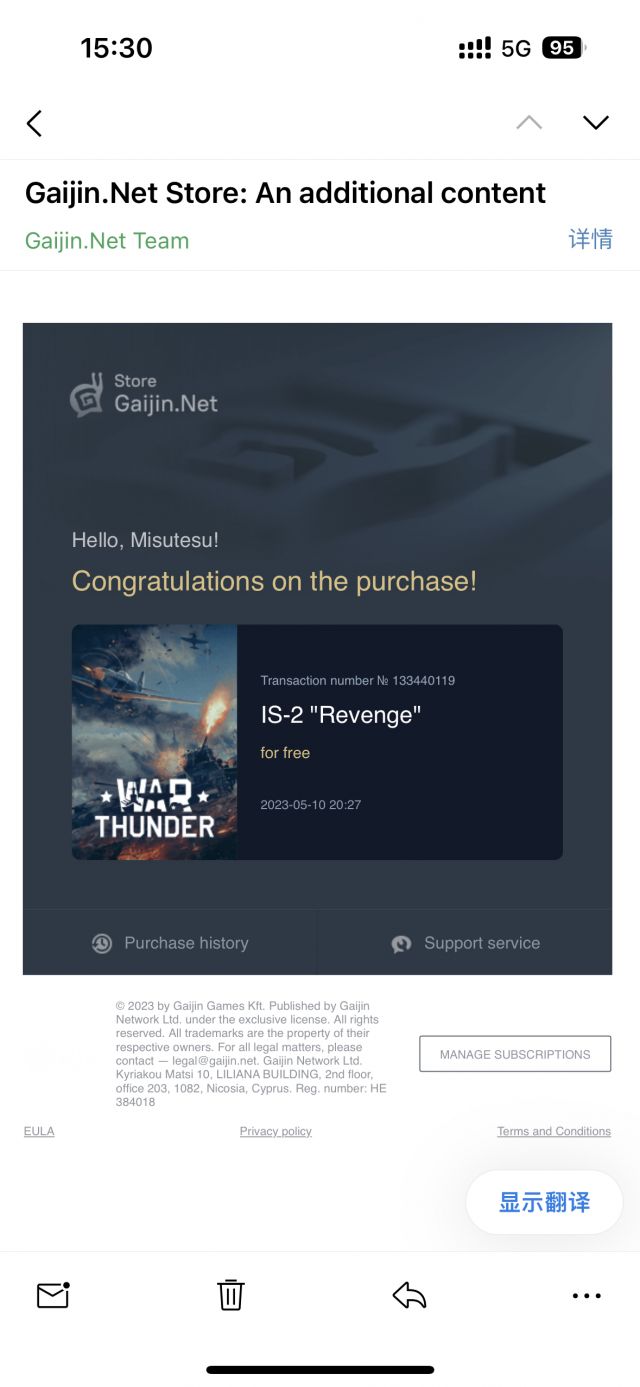The image size is (640, 1387).
Task: Open 详情 sender details
Action: (x=590, y=239)
